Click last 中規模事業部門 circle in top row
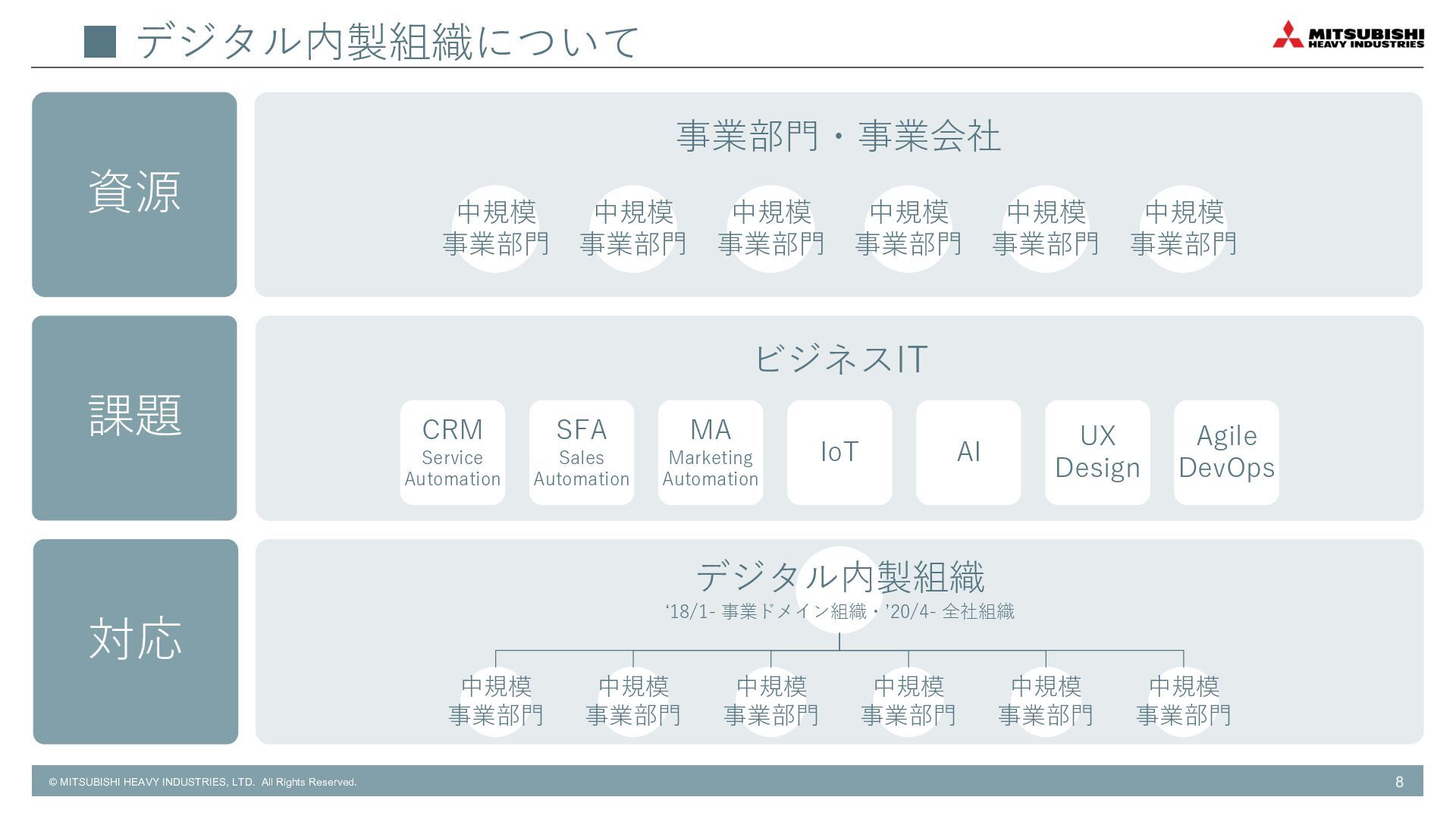 point(1183,228)
